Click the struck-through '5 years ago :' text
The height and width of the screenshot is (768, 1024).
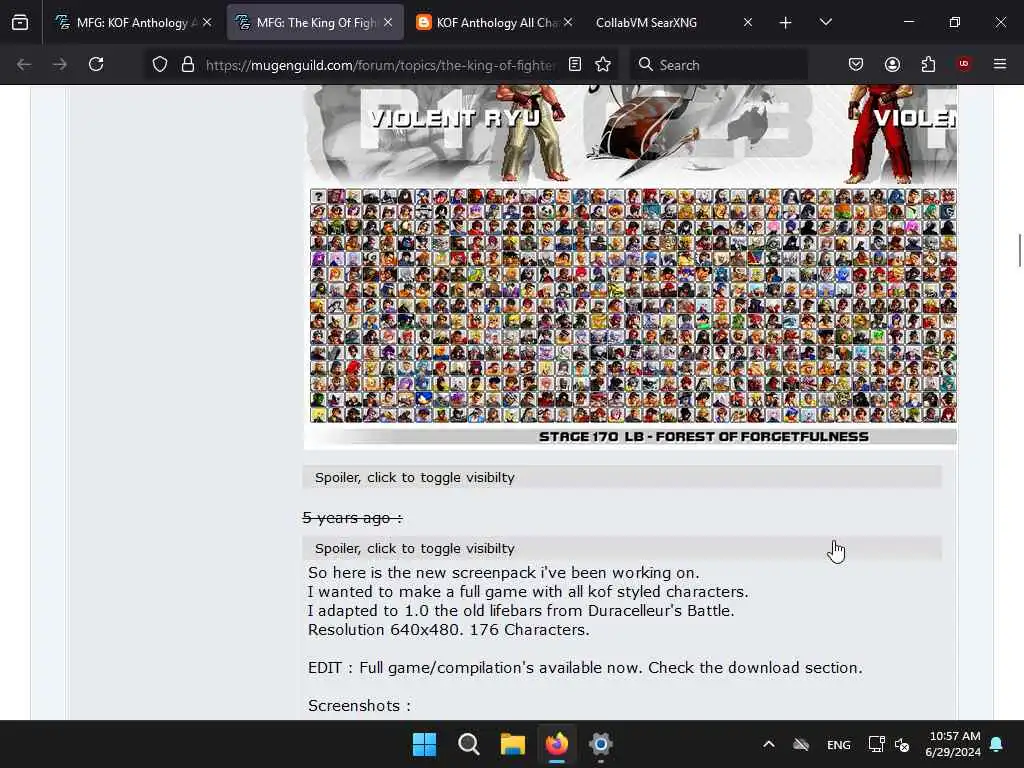tap(353, 518)
